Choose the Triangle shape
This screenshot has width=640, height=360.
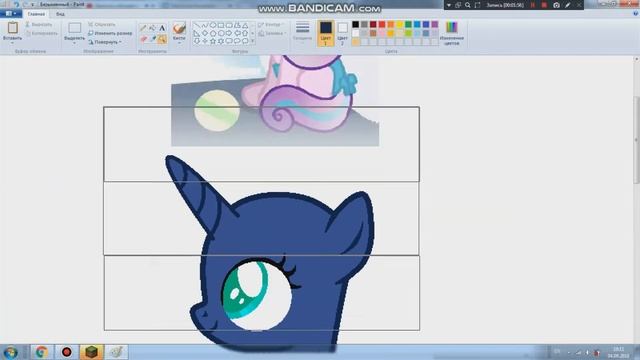coord(245,25)
